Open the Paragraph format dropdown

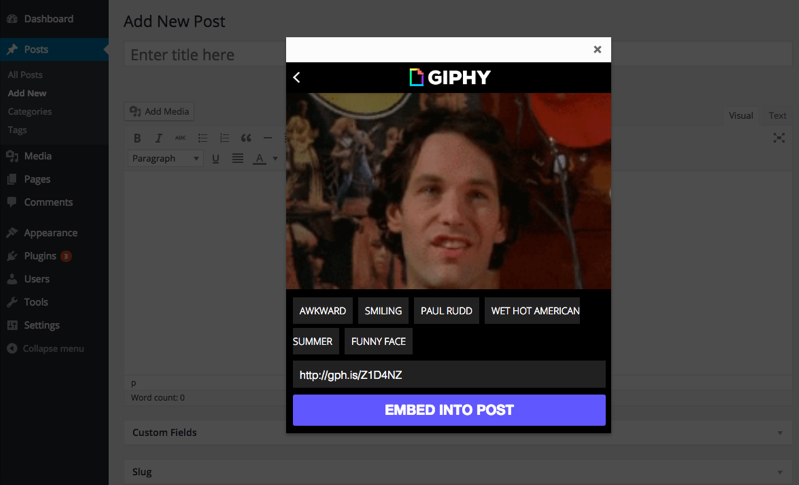(x=165, y=158)
